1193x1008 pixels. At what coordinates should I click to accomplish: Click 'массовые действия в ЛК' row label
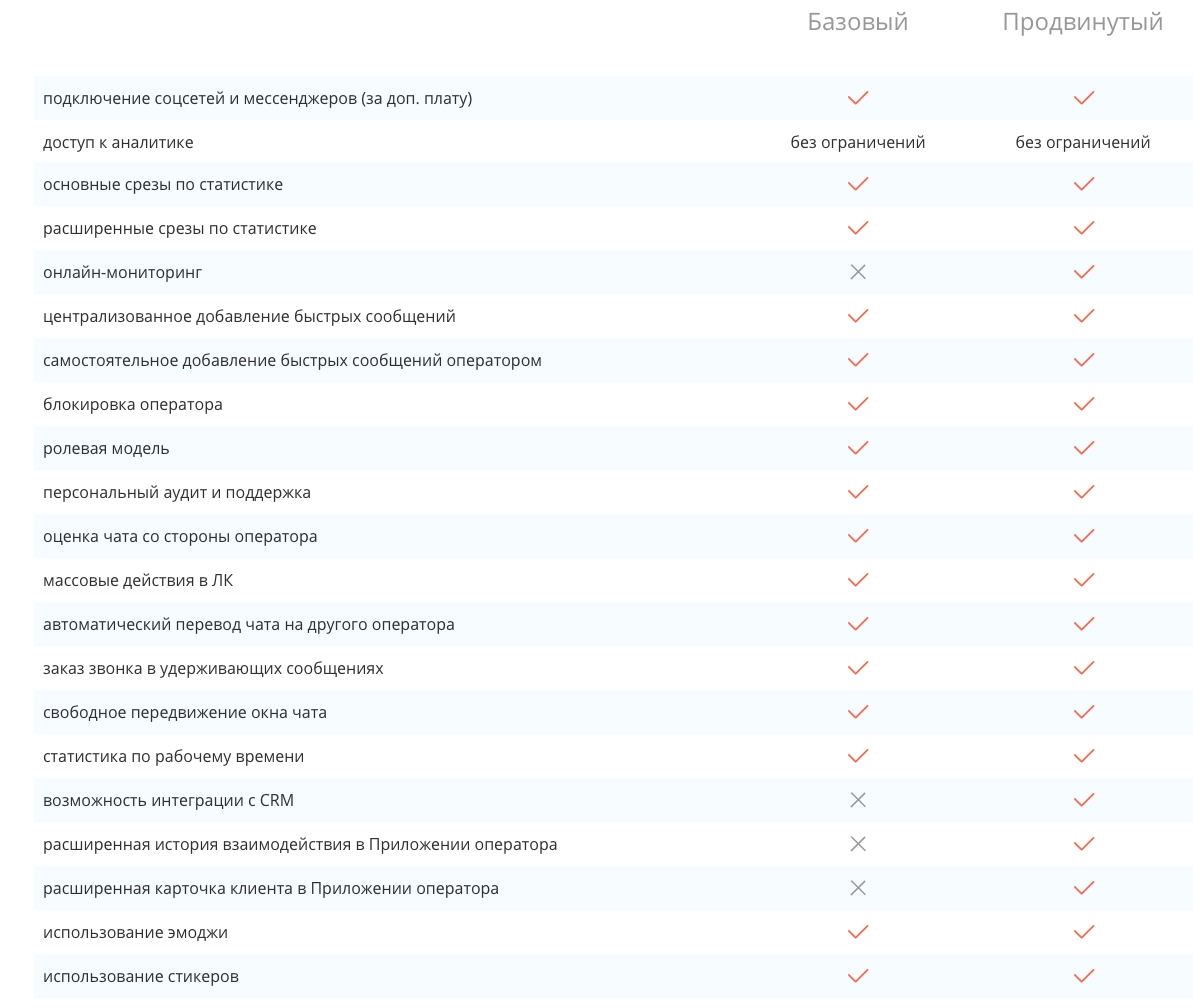138,580
